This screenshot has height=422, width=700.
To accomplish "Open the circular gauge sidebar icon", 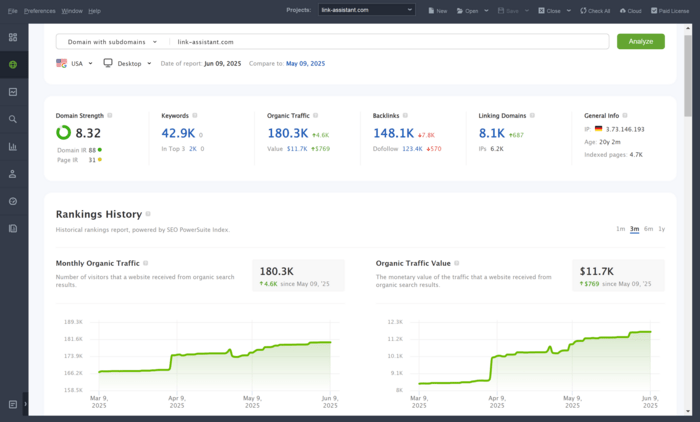I will 13,201.
